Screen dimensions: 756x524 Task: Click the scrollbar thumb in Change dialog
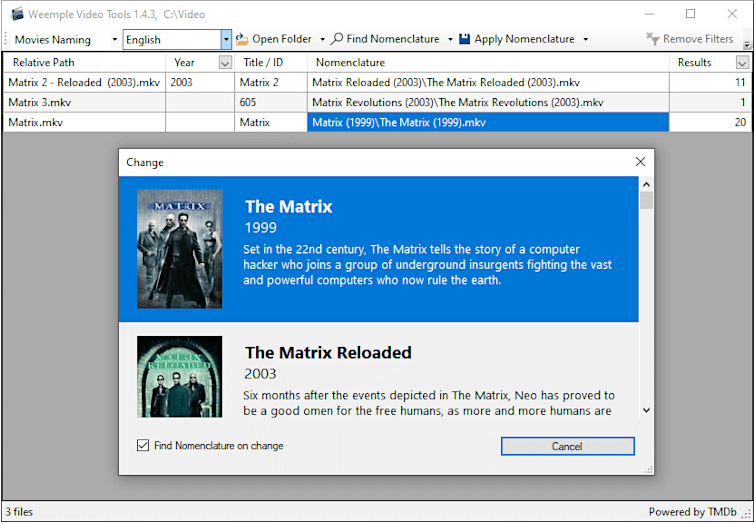tap(647, 200)
